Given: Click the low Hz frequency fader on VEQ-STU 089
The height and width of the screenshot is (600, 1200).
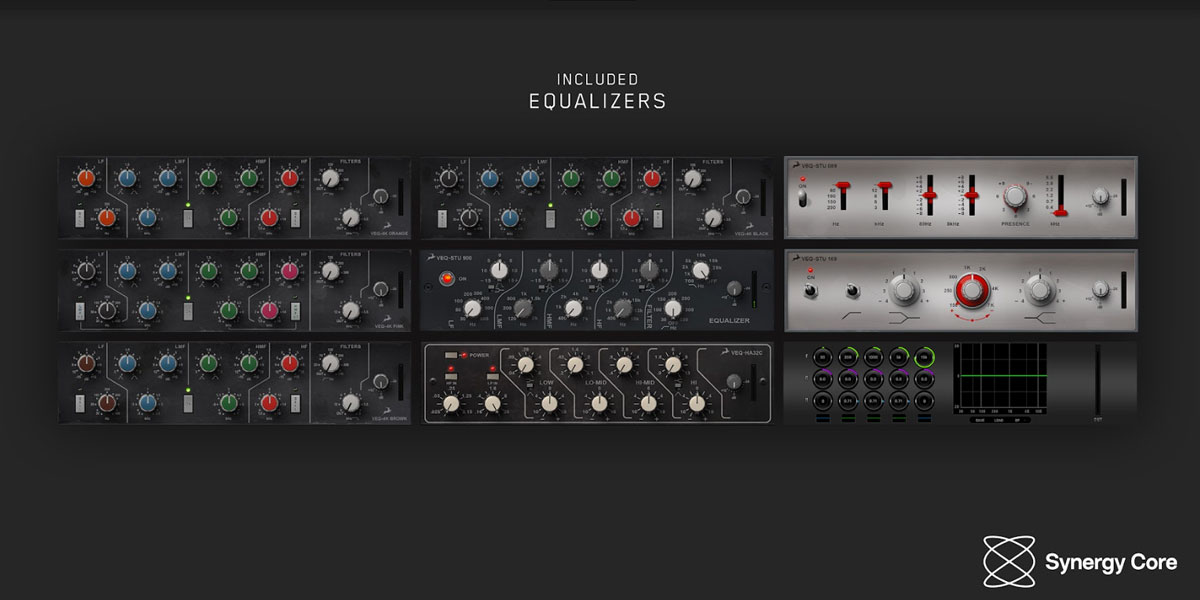Looking at the screenshot, I should 844,184.
